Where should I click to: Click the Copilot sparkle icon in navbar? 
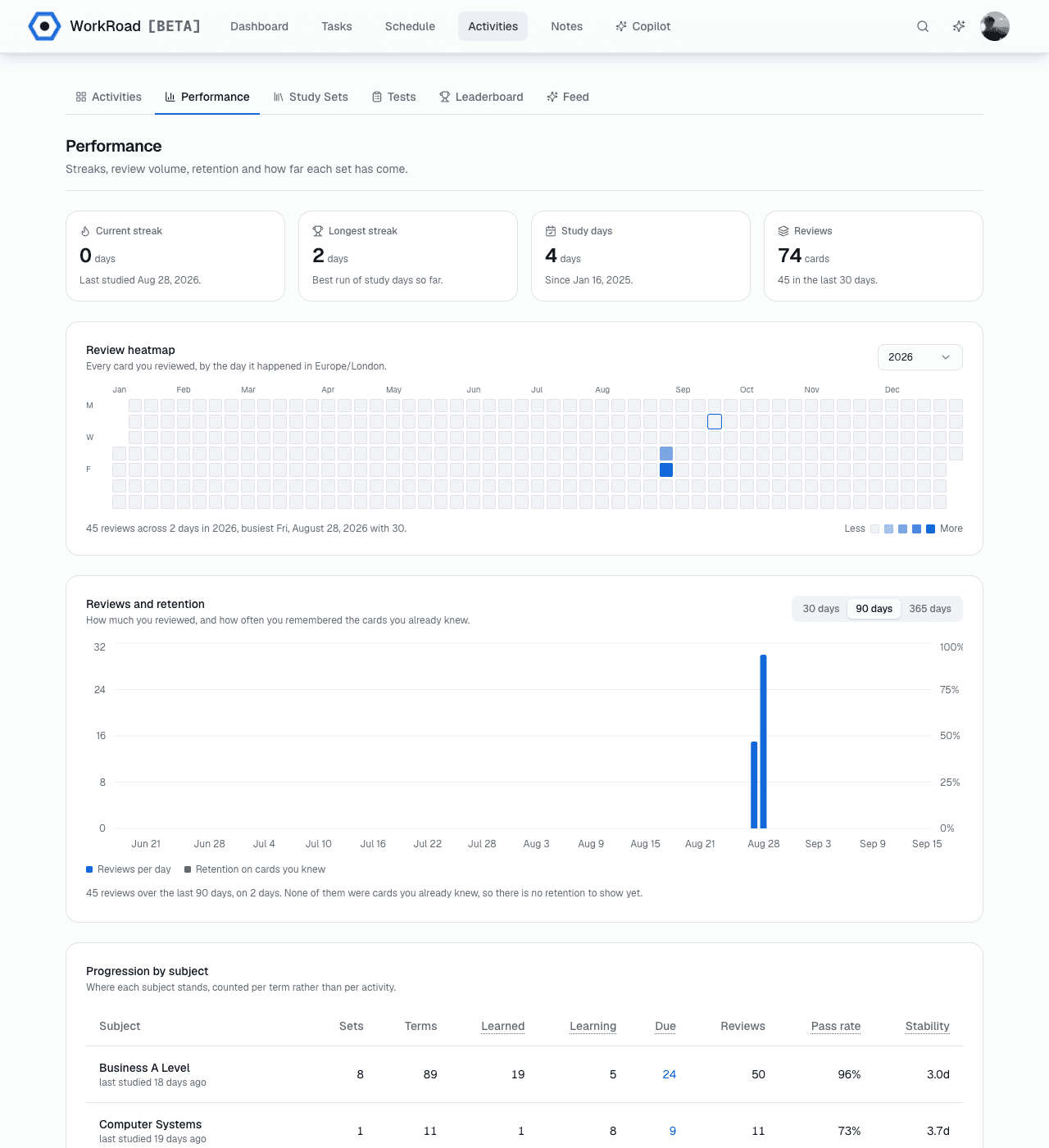621,26
